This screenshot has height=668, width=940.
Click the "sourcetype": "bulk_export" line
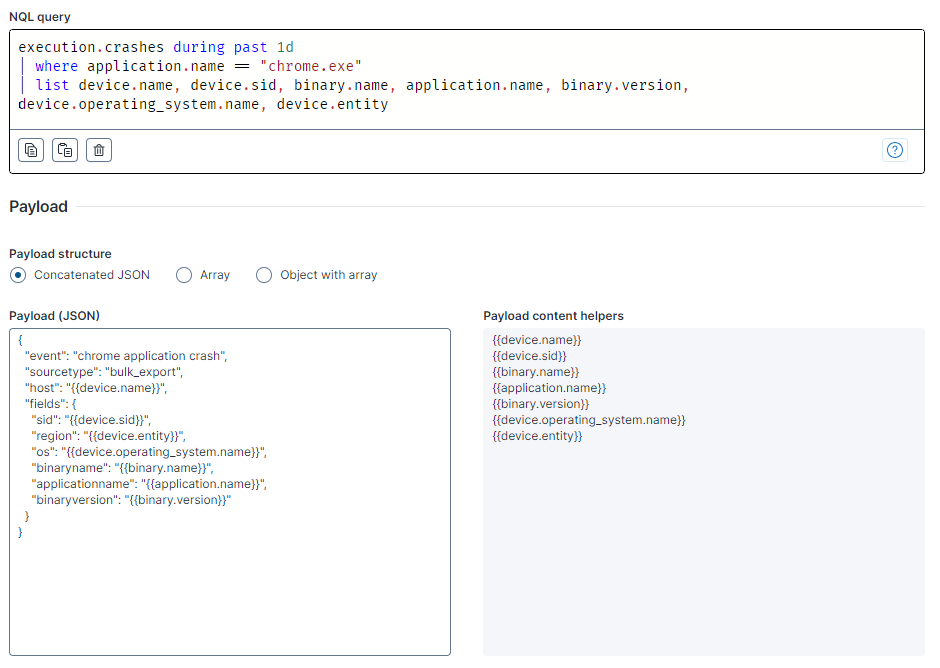tap(104, 372)
